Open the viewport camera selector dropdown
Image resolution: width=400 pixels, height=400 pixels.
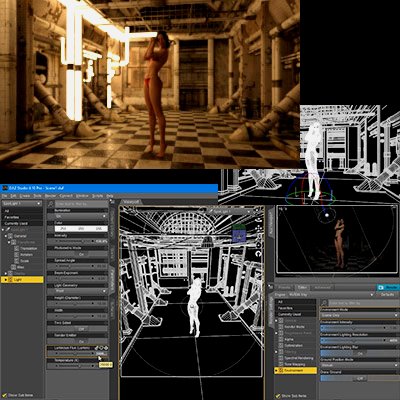pyautogui.click(x=230, y=211)
